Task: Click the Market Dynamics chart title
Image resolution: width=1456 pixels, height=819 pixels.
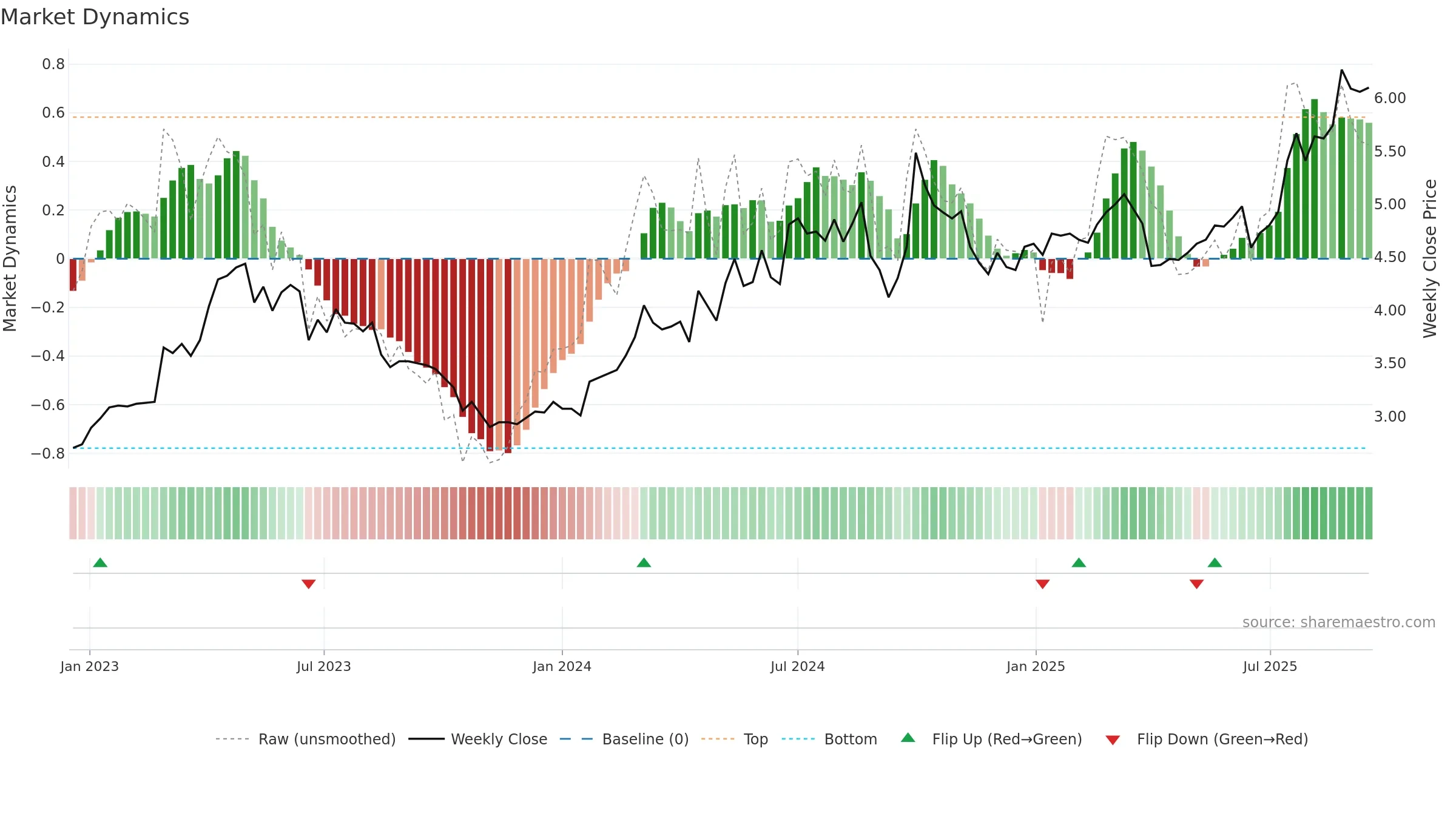Action: (x=95, y=17)
